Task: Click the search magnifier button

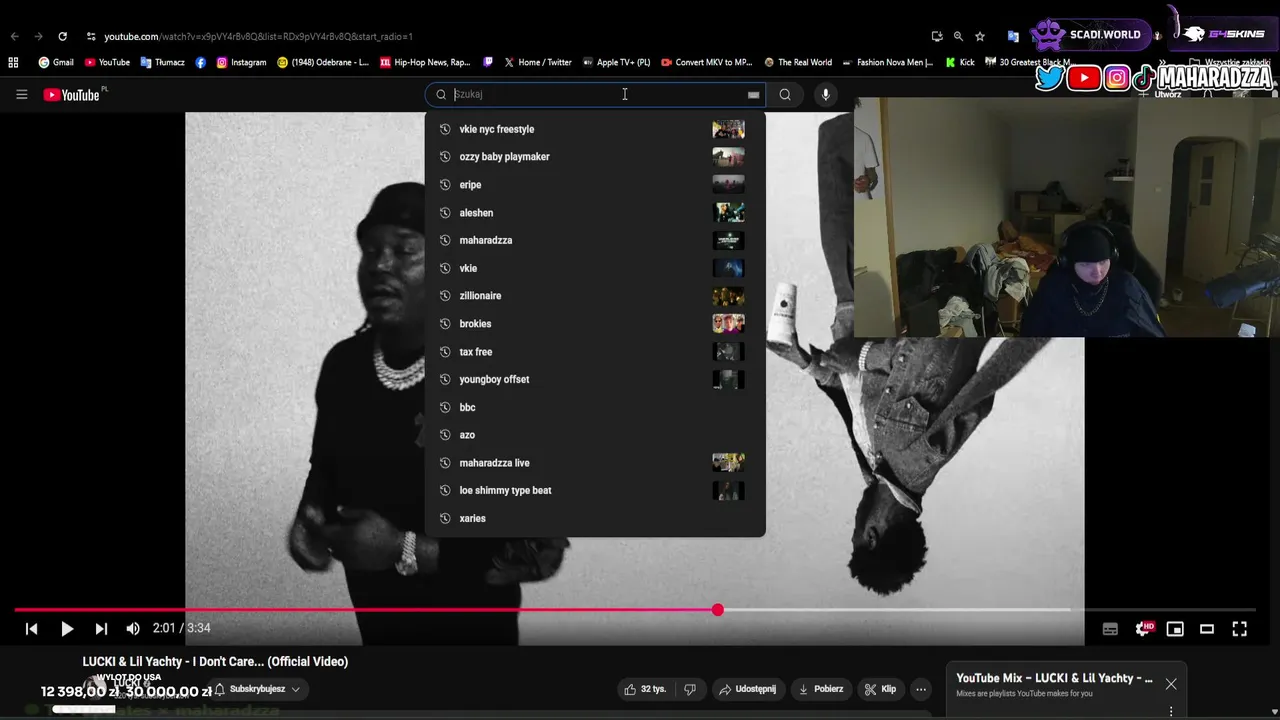Action: point(785,95)
